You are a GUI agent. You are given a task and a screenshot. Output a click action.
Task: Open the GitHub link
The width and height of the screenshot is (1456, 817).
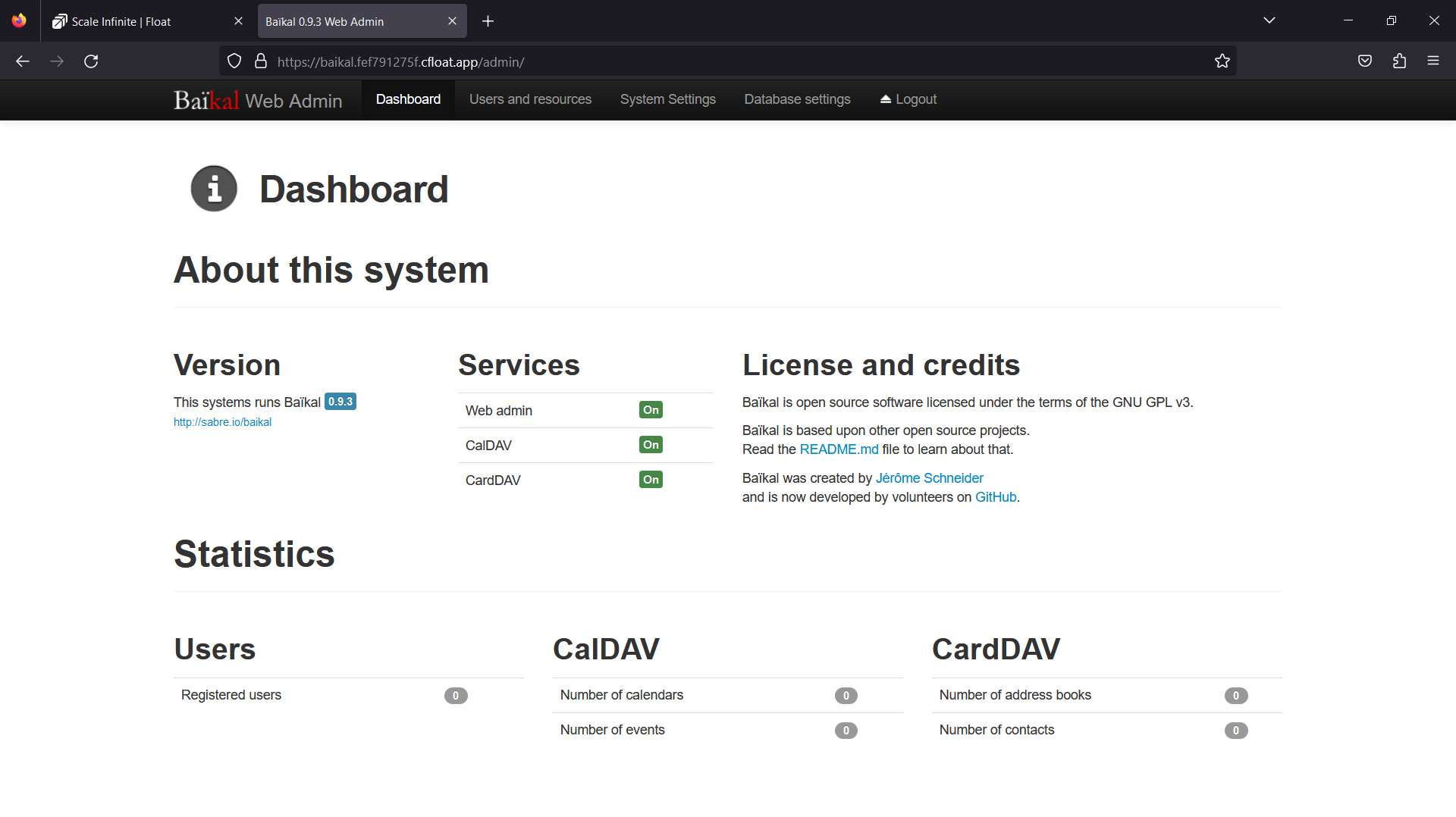point(996,497)
